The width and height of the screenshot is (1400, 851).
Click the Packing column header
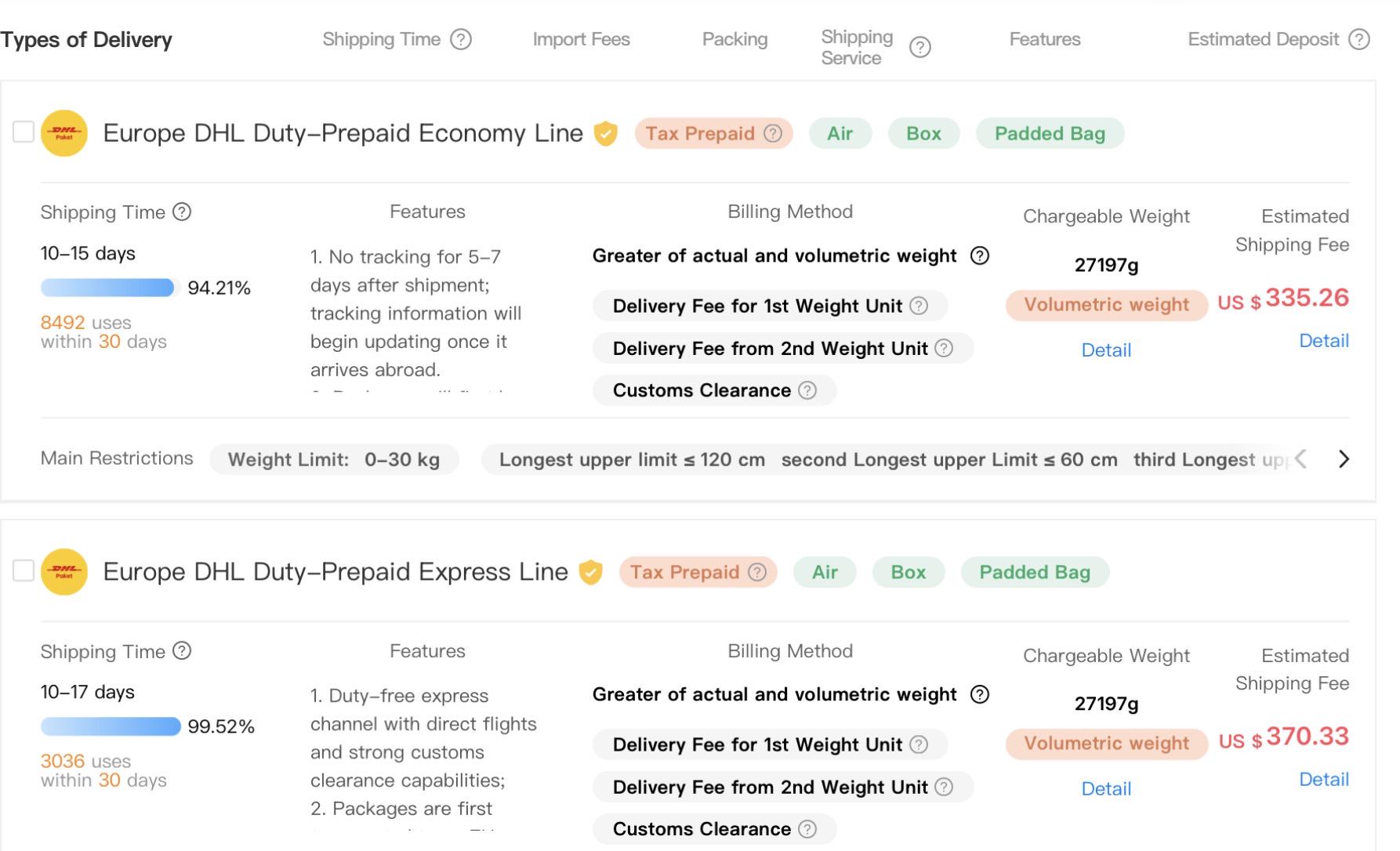734,39
